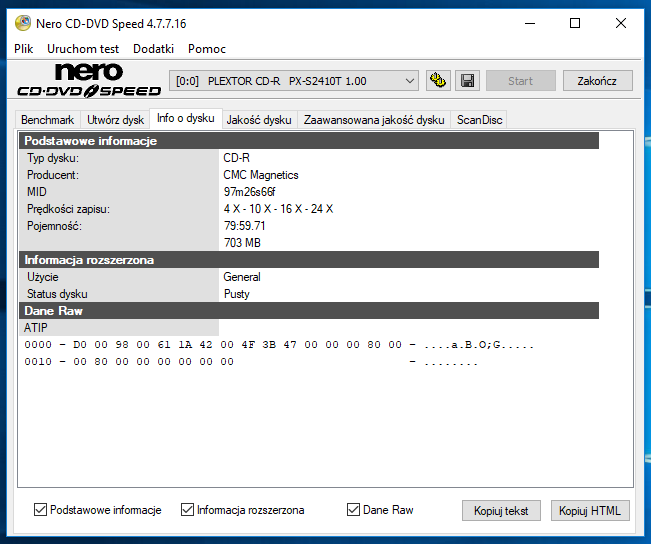Open the PLEXTOR CD-R drive dropdown

(294, 81)
